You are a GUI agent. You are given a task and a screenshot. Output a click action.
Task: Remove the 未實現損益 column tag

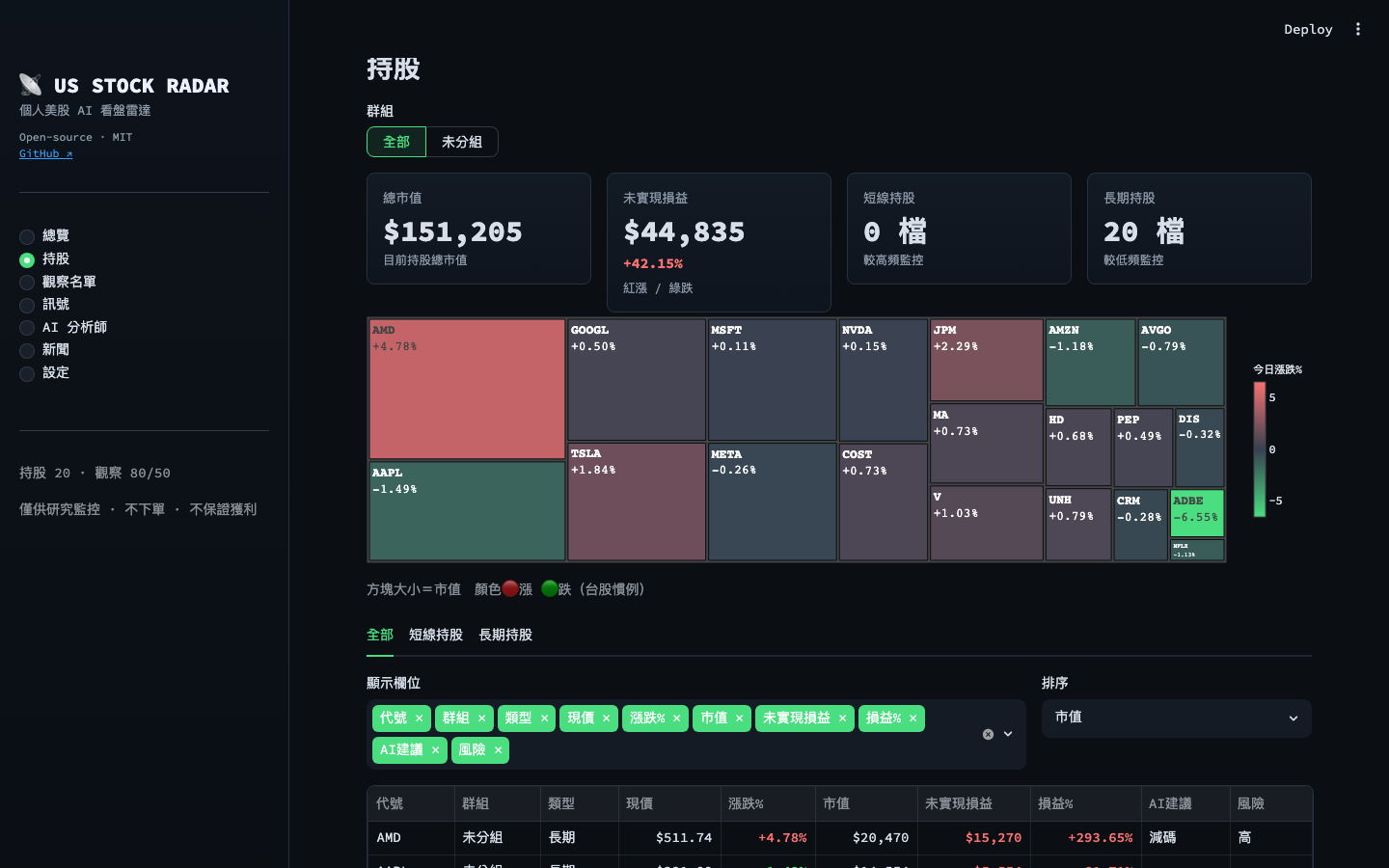(x=842, y=719)
